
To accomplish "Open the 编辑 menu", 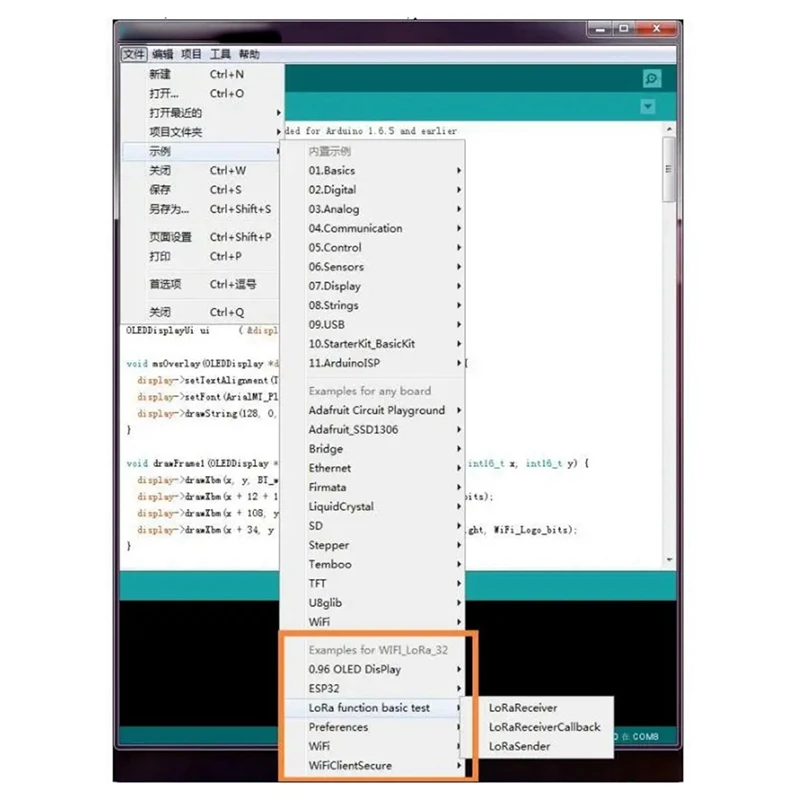I will 163,54.
